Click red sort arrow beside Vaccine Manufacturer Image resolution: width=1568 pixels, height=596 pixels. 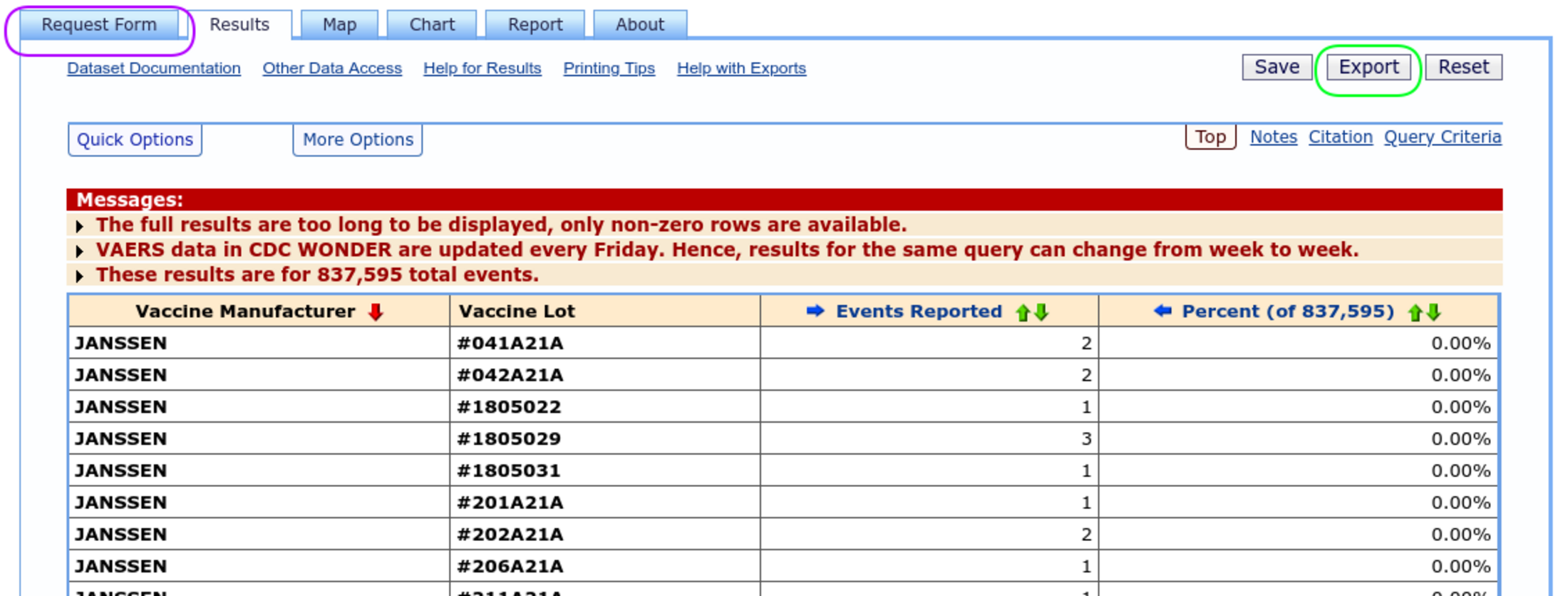376,312
